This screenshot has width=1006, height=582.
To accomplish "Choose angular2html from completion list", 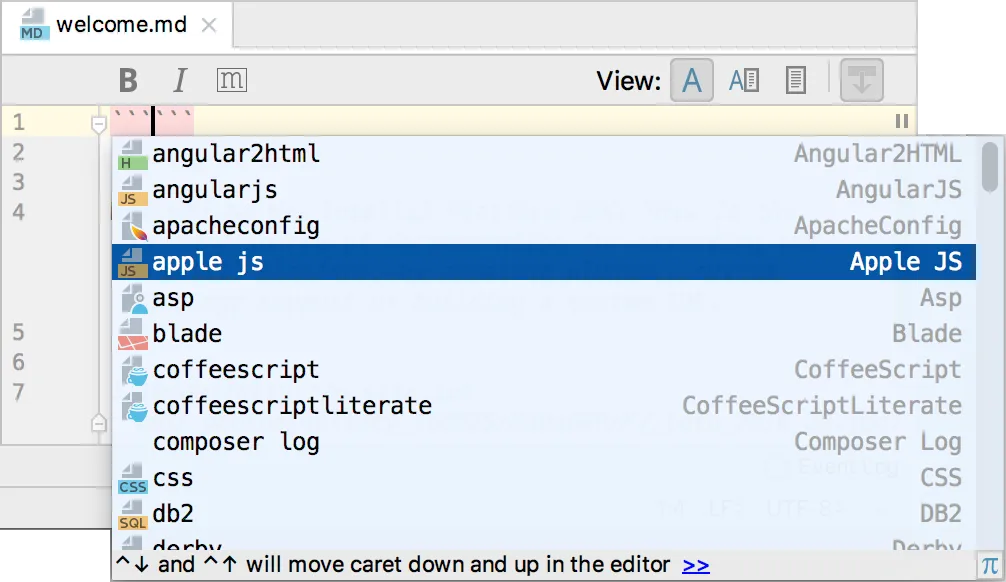I will 236,154.
